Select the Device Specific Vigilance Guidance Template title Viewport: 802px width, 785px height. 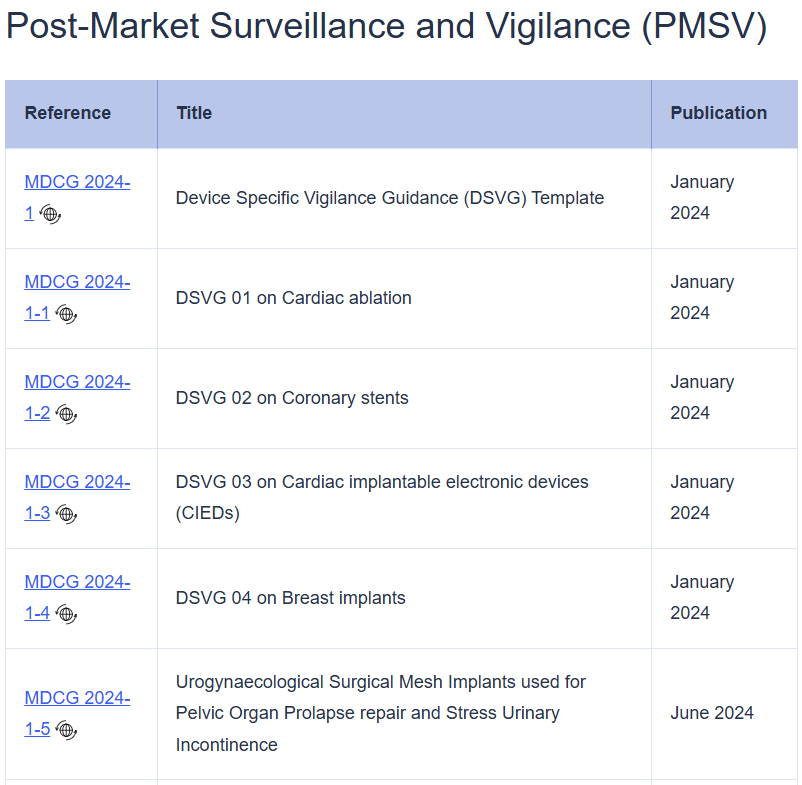coord(390,198)
